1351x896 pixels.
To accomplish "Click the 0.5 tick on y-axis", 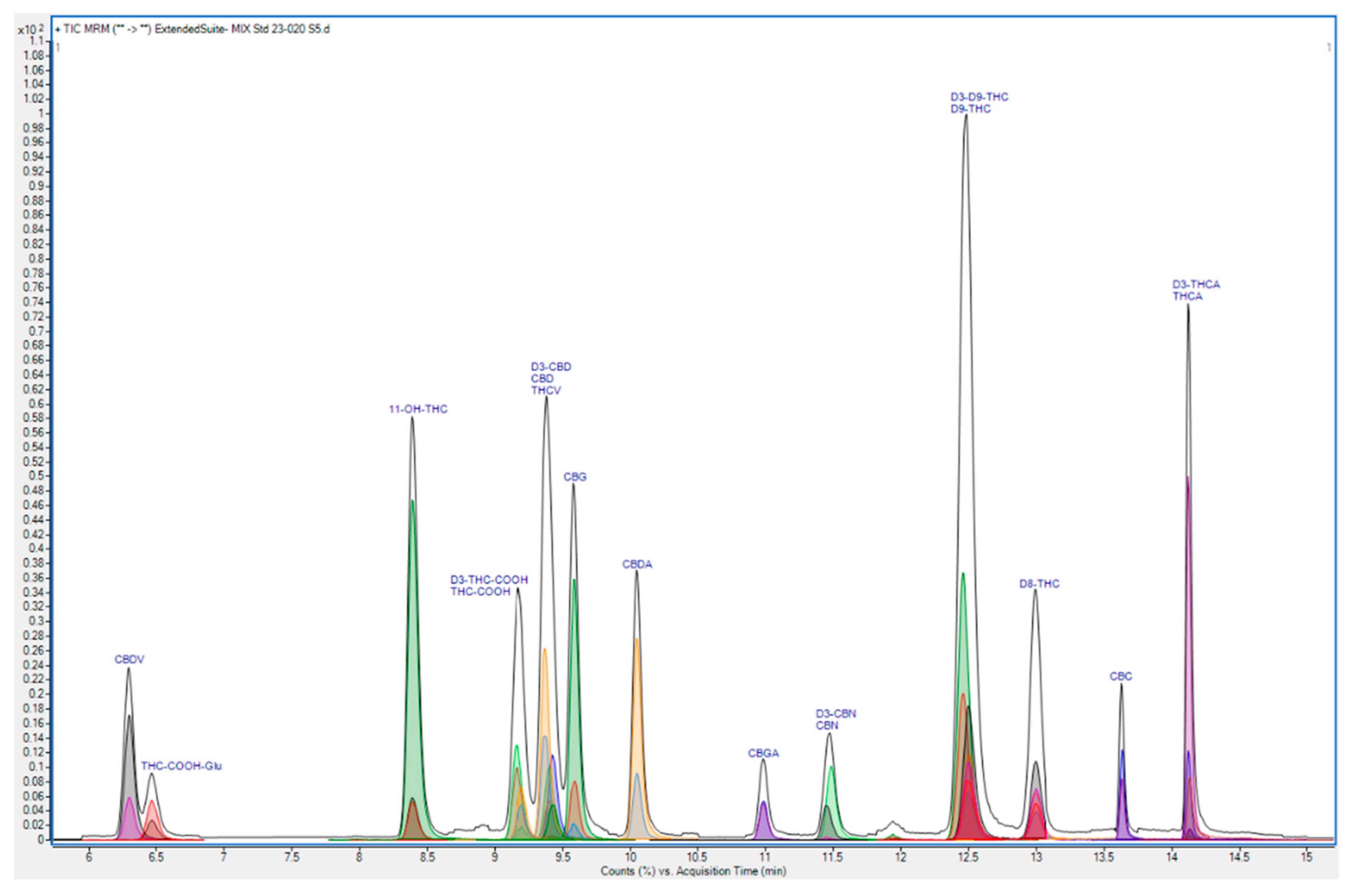I will click(x=37, y=476).
